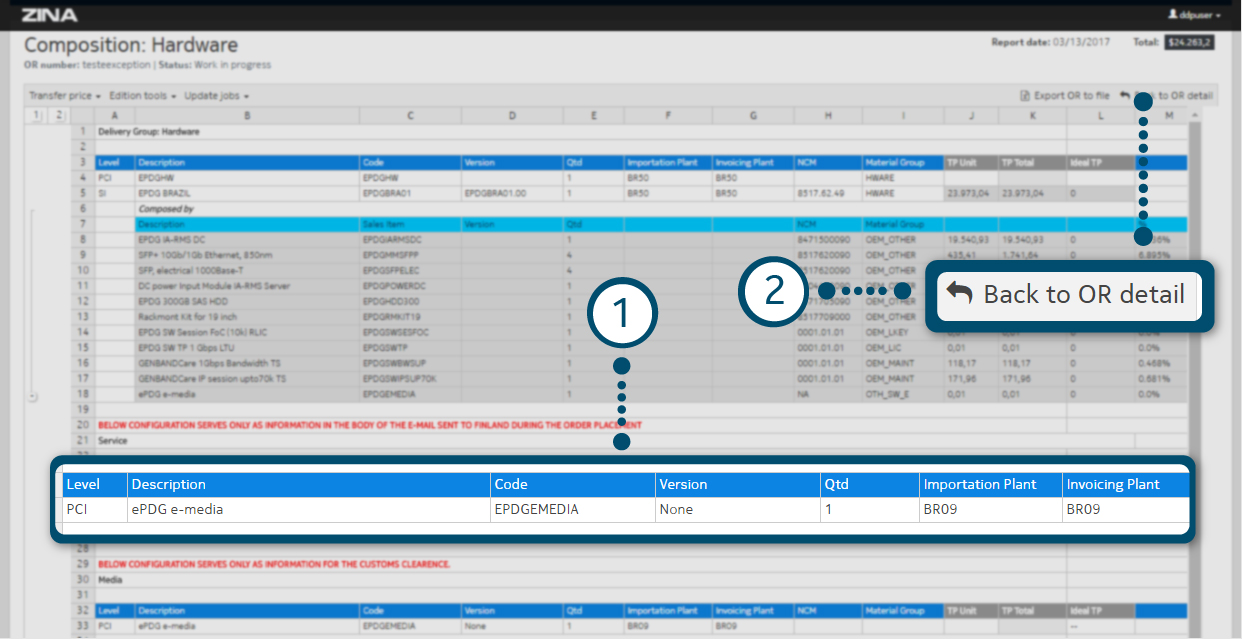Viewport: 1242px width, 639px height.
Task: Collapse the grouped rows with minus button
Action: (33, 396)
